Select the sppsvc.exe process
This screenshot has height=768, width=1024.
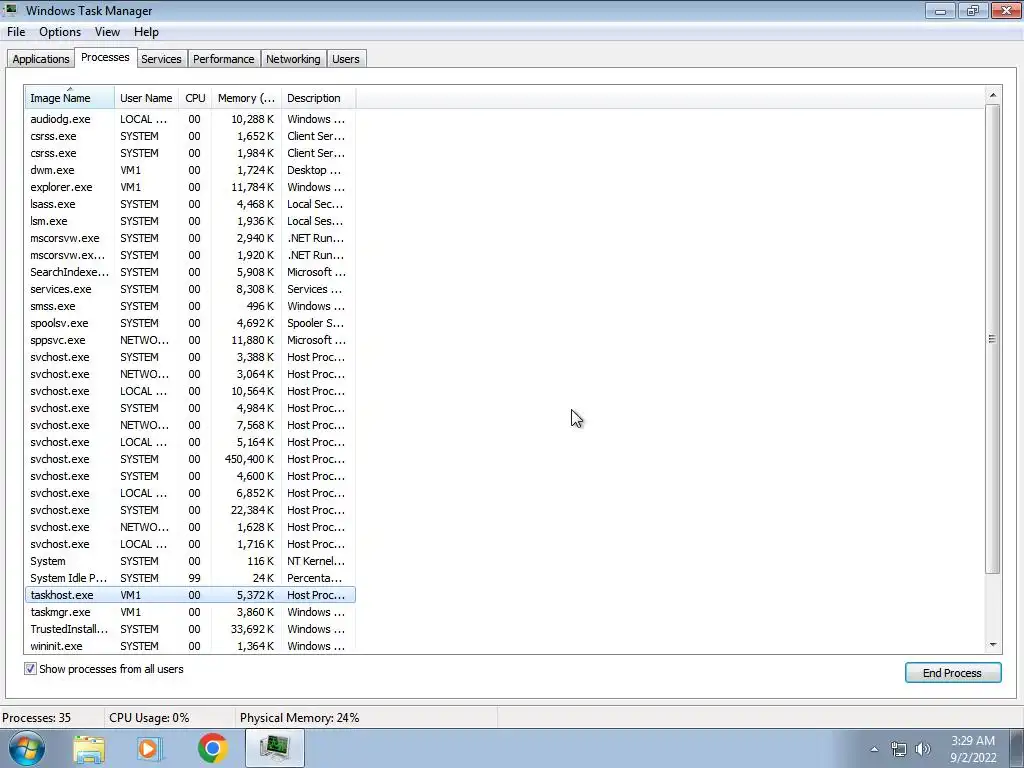190,340
